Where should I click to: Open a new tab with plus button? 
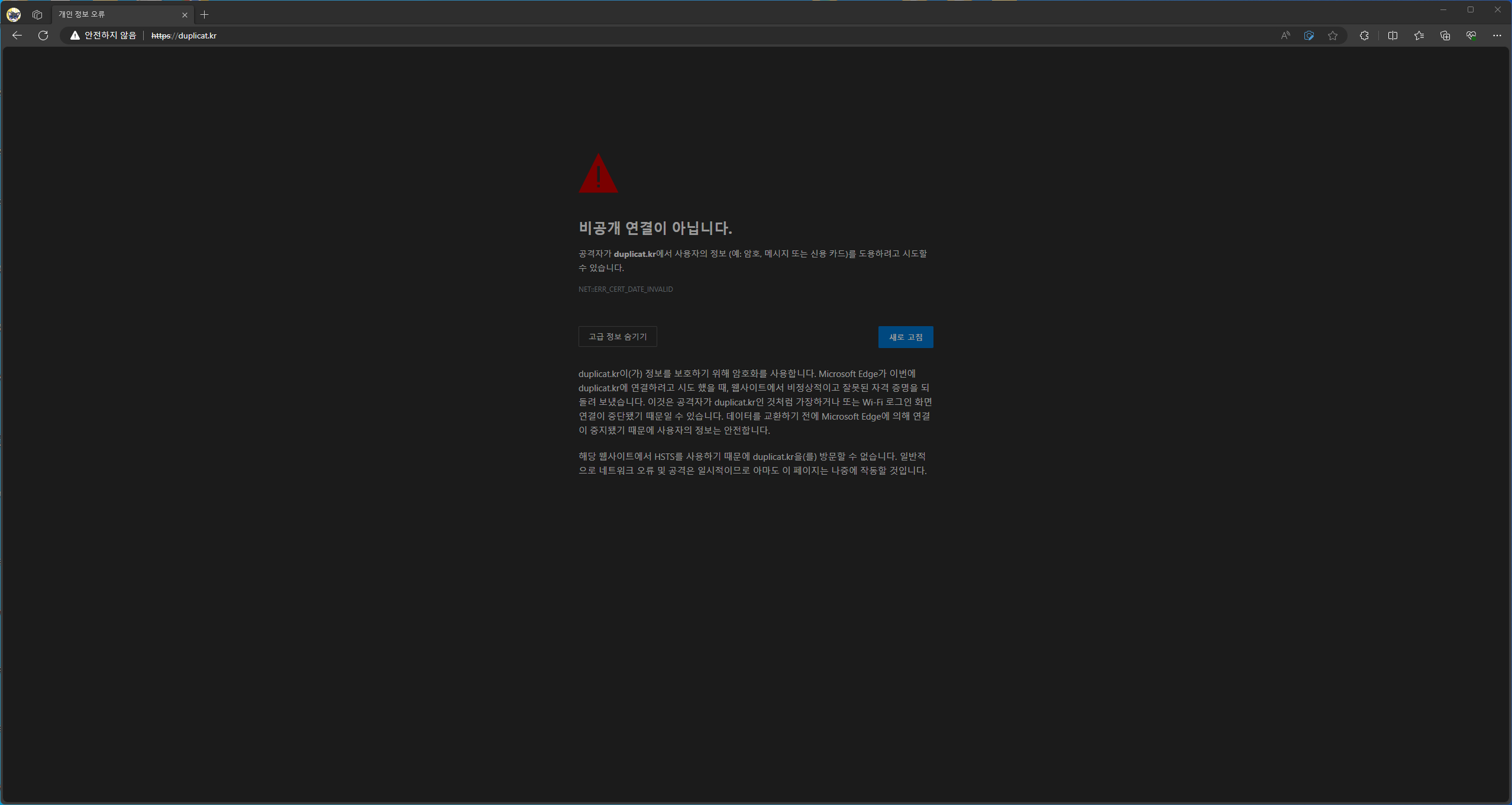click(205, 15)
